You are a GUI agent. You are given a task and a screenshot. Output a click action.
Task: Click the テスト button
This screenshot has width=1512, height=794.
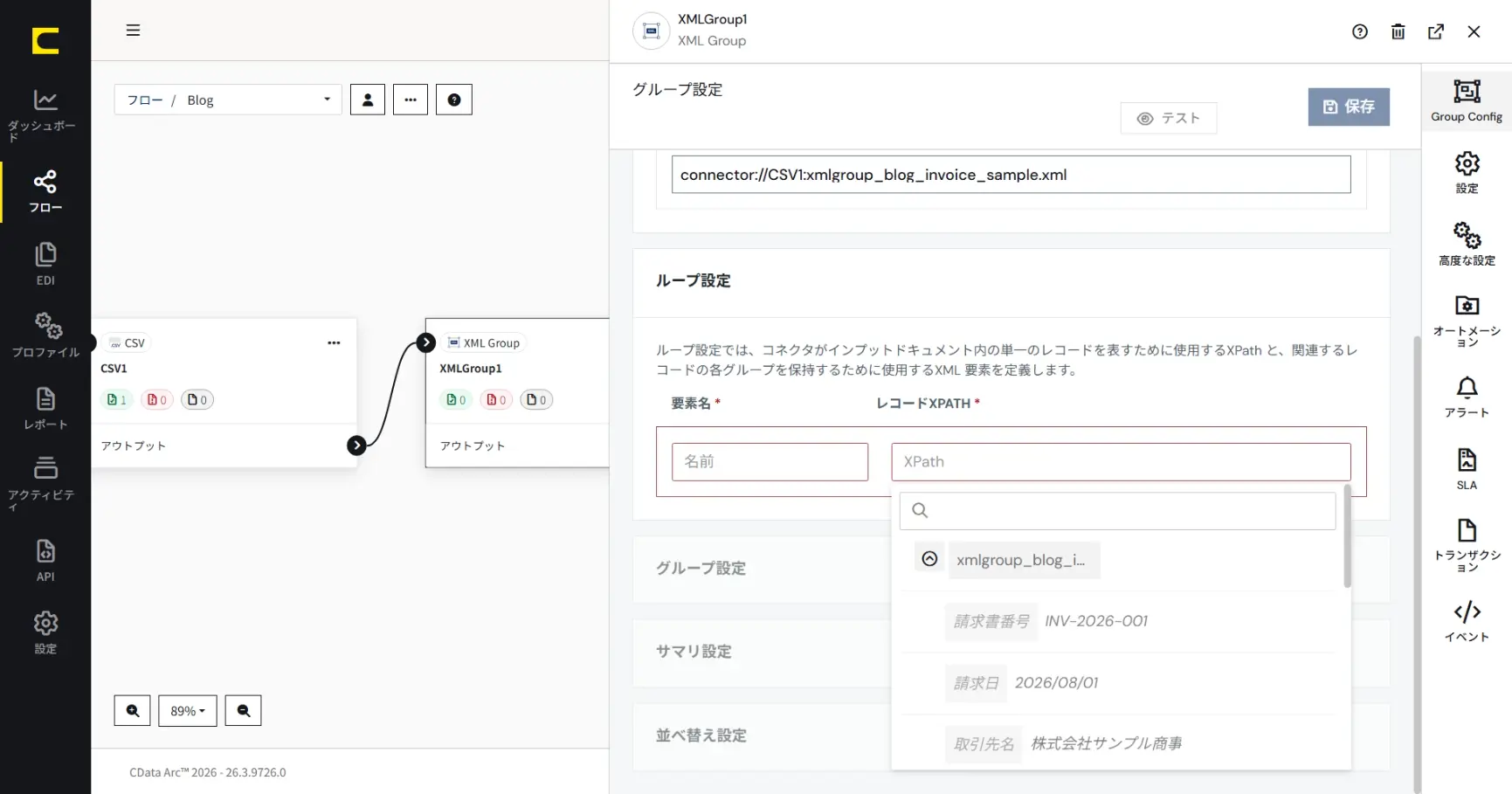click(x=1169, y=118)
